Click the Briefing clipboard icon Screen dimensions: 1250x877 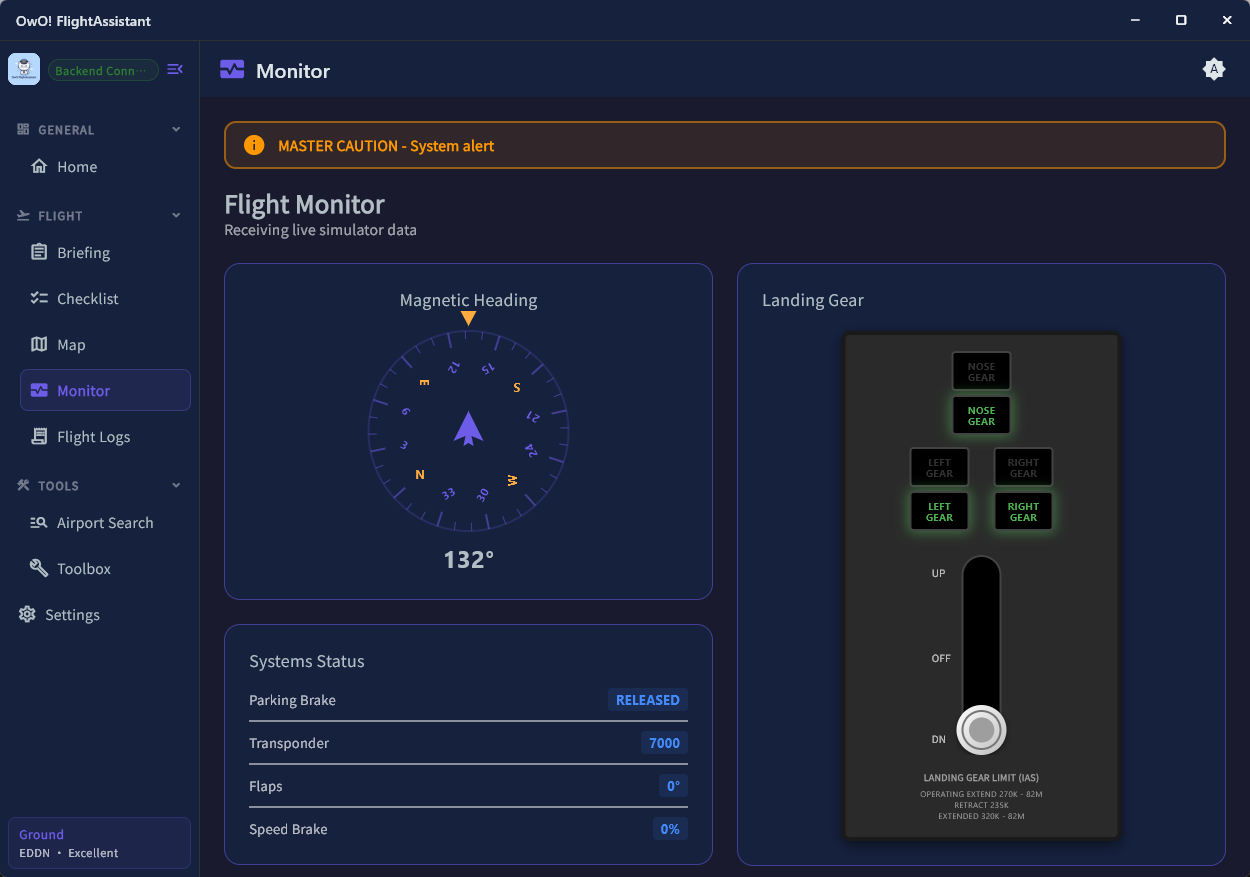(x=39, y=252)
